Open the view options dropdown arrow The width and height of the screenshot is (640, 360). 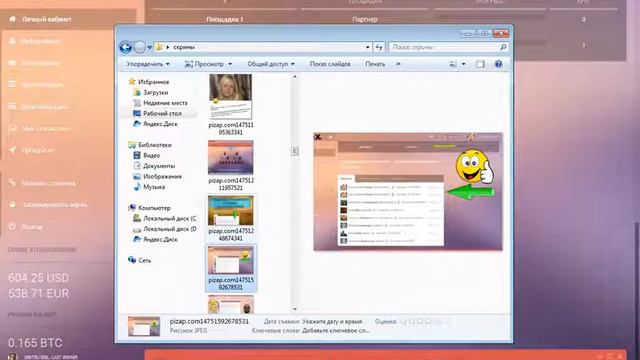coord(463,64)
